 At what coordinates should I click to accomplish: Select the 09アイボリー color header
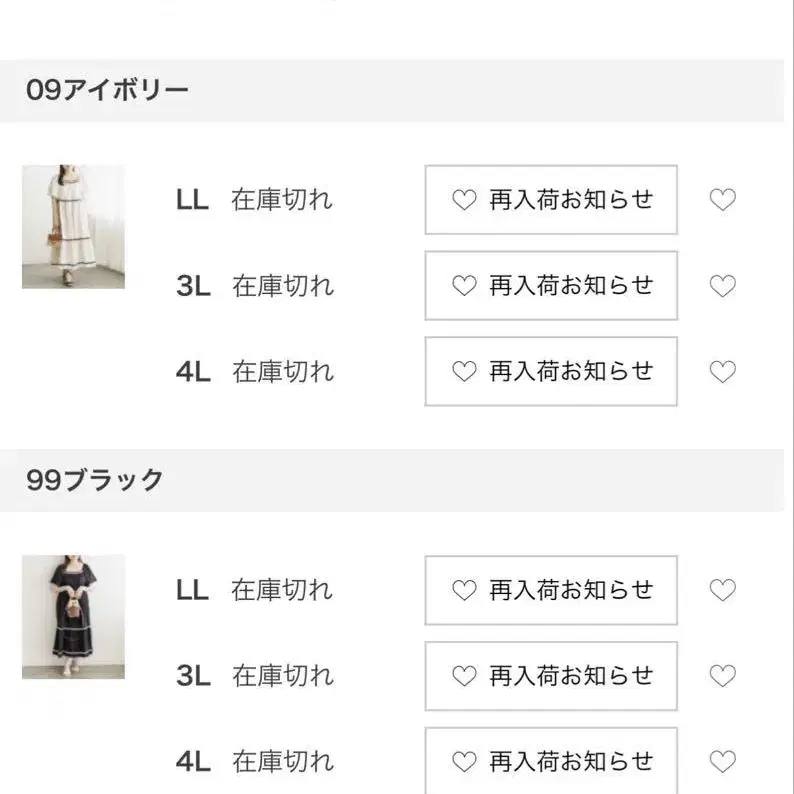pyautogui.click(x=108, y=91)
